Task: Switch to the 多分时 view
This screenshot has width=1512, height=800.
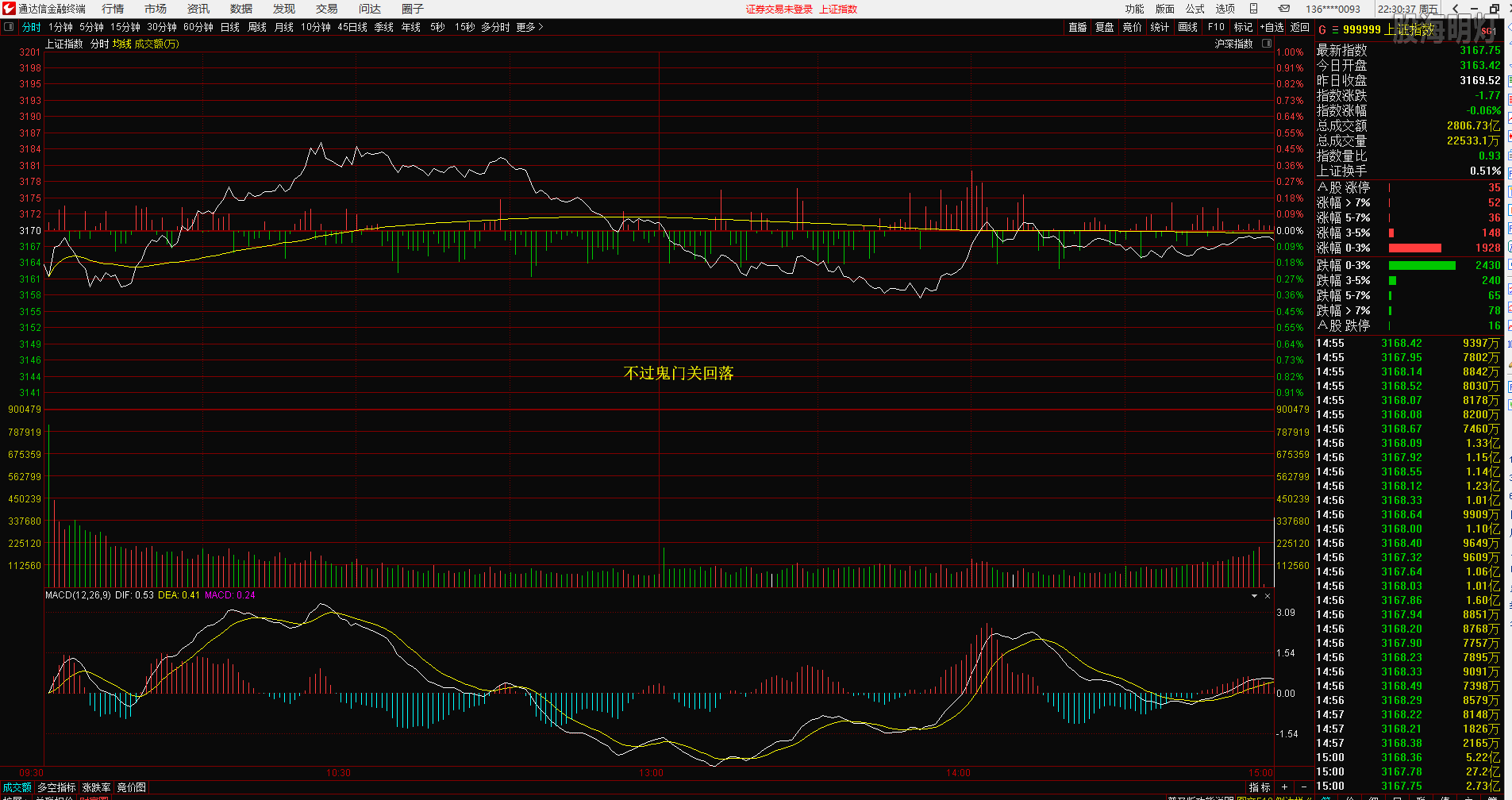Action: pyautogui.click(x=495, y=27)
